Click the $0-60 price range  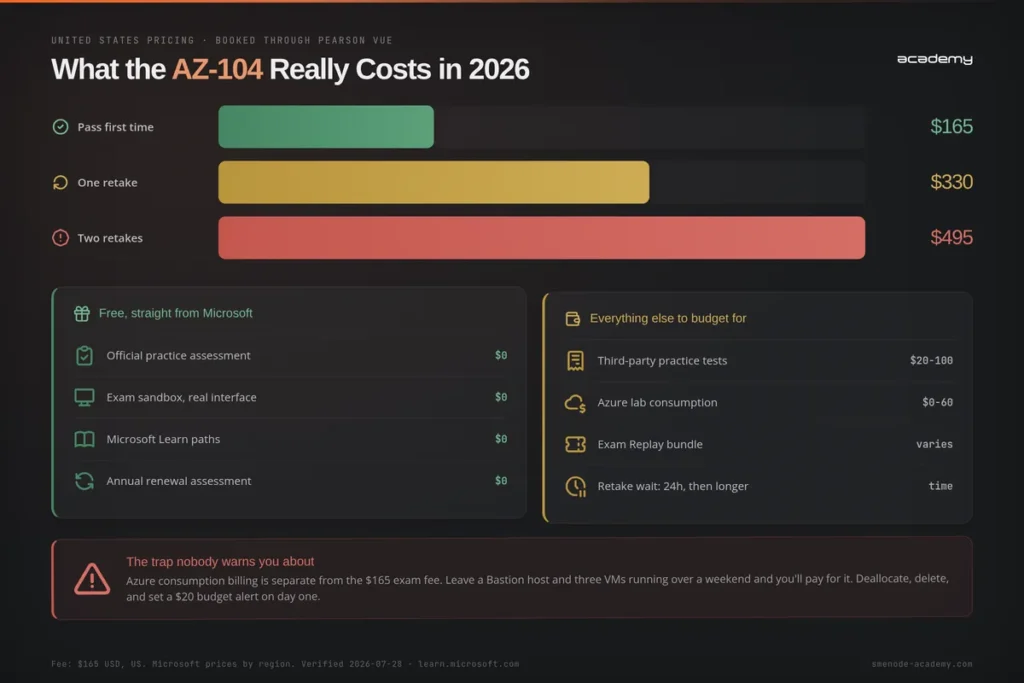pos(938,402)
